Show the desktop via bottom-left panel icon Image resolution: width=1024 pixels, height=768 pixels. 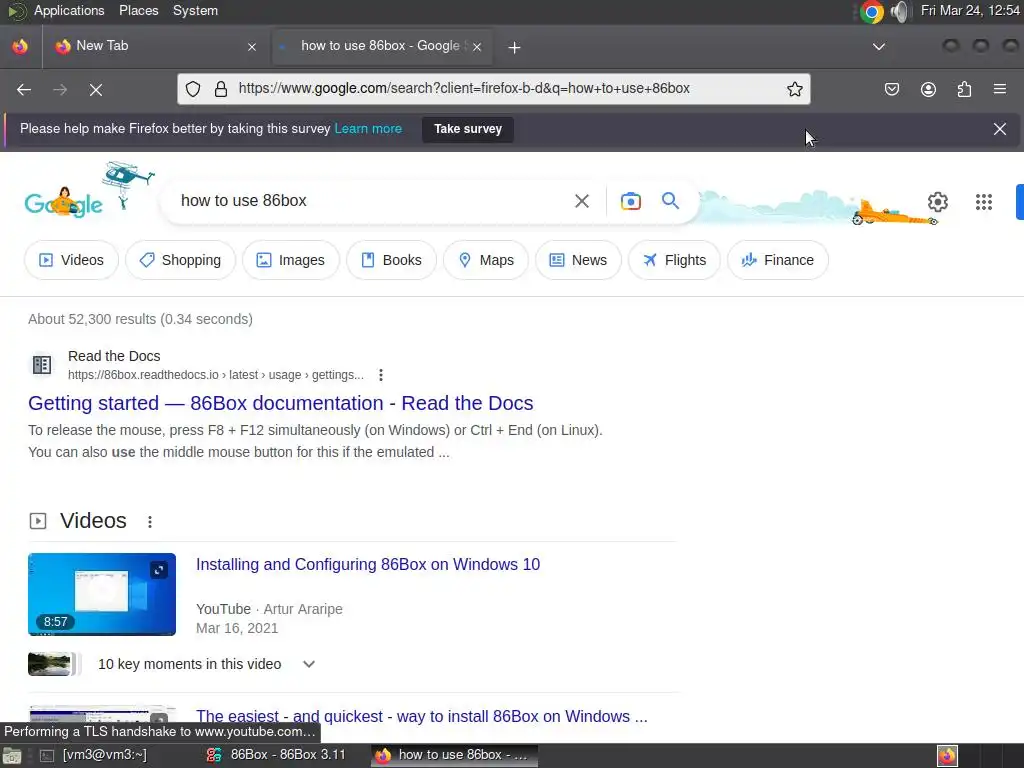tap(12, 756)
